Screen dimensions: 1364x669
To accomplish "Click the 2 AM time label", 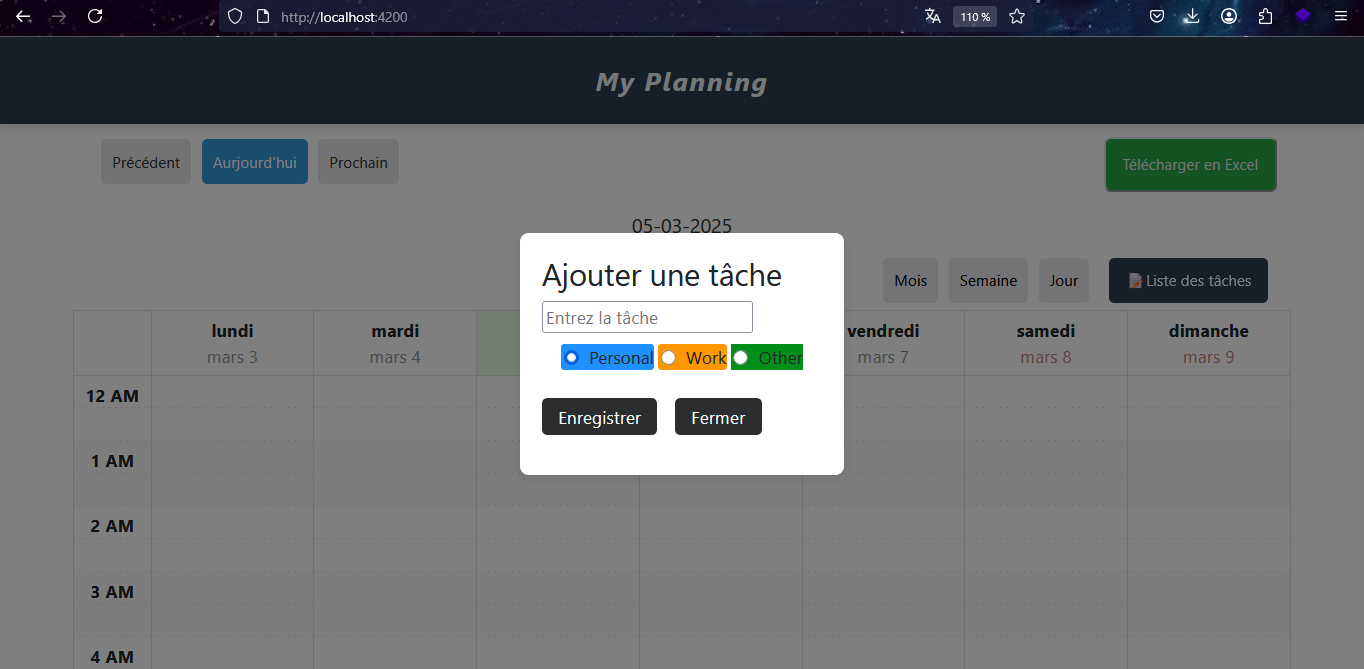I will [112, 526].
